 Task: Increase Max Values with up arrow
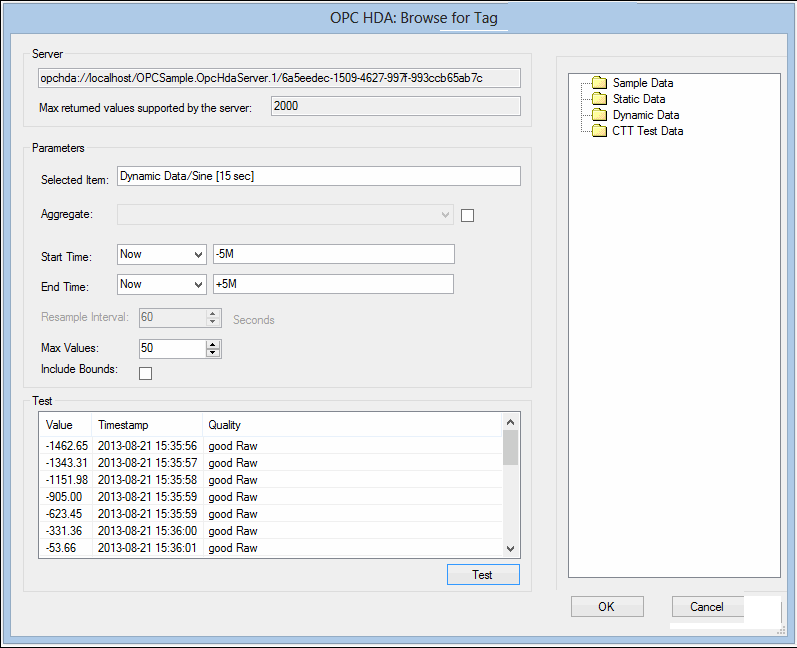coord(212,344)
